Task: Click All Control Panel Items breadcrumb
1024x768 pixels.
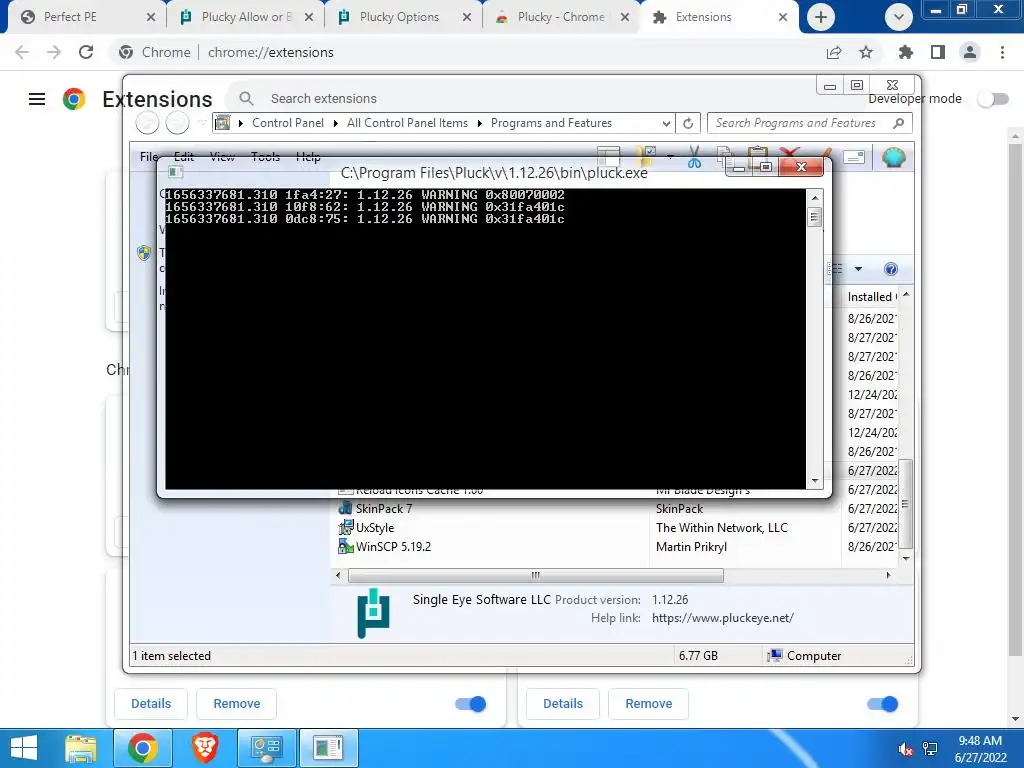Action: click(407, 123)
